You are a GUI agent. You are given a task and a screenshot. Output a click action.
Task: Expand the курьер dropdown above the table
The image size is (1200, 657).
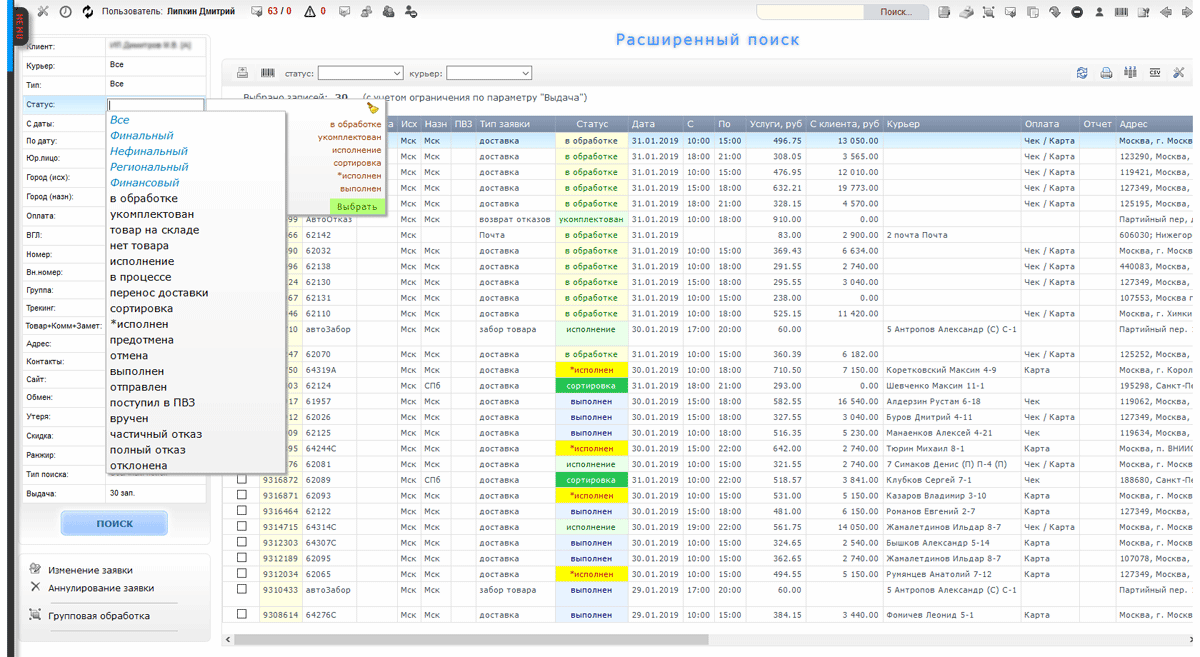(488, 73)
